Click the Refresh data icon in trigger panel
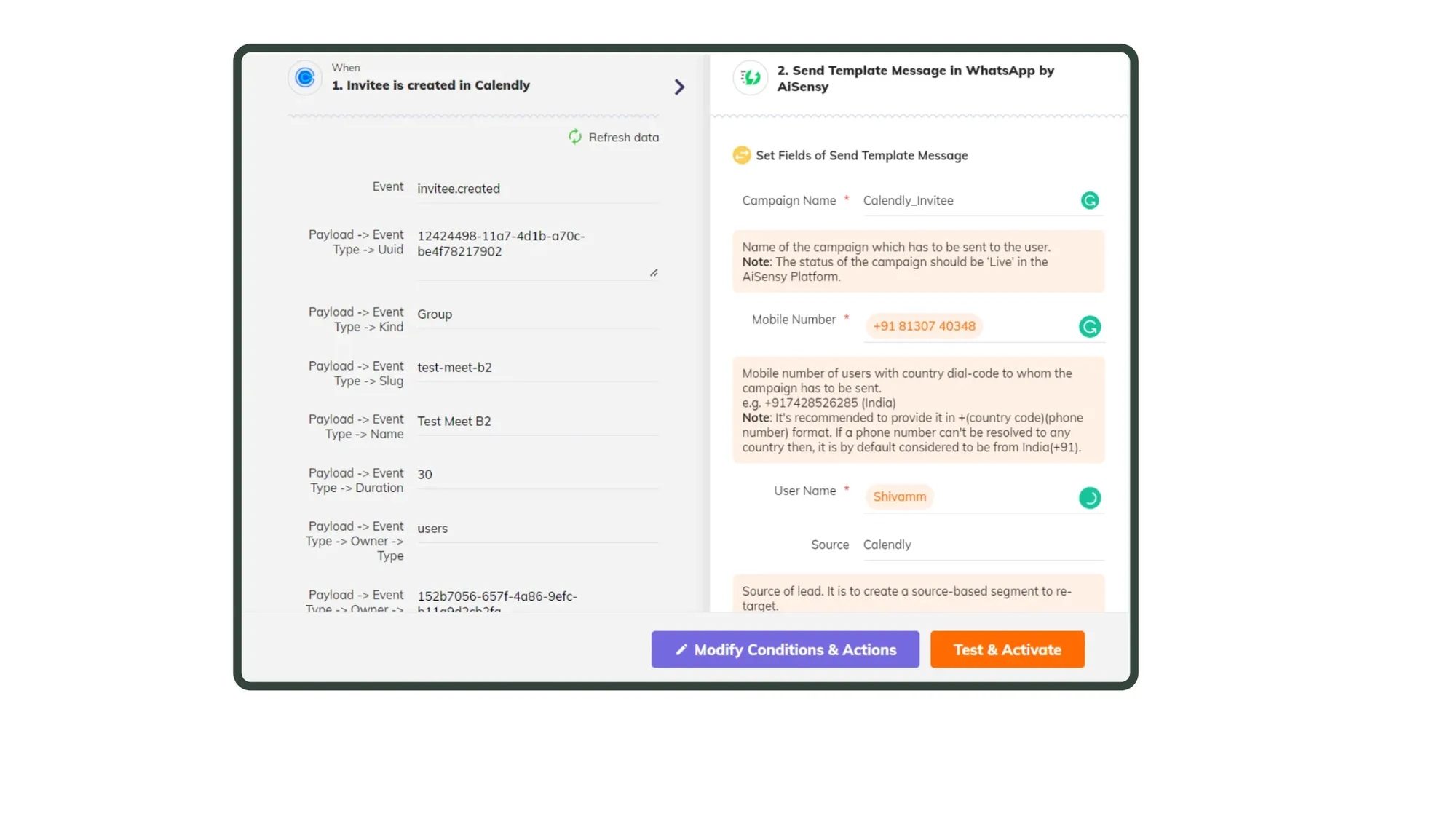This screenshot has height=819, width=1456. (x=575, y=137)
